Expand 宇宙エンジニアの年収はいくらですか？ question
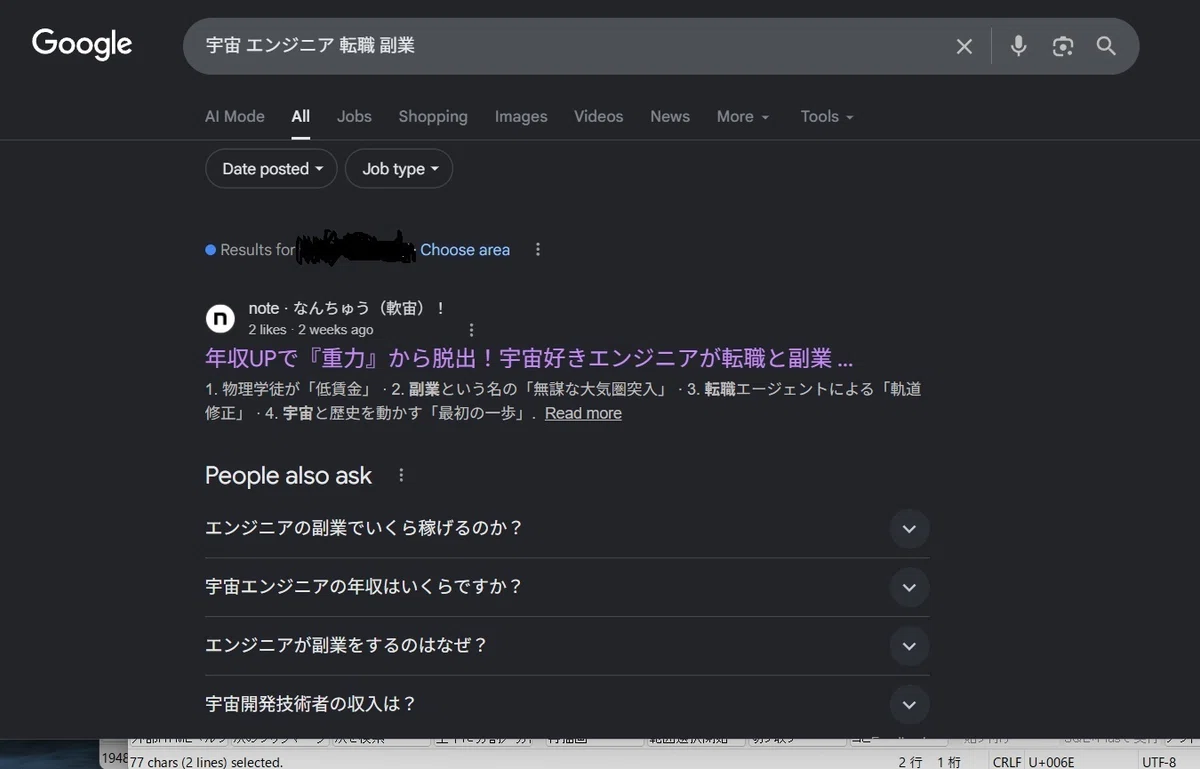 click(x=567, y=587)
